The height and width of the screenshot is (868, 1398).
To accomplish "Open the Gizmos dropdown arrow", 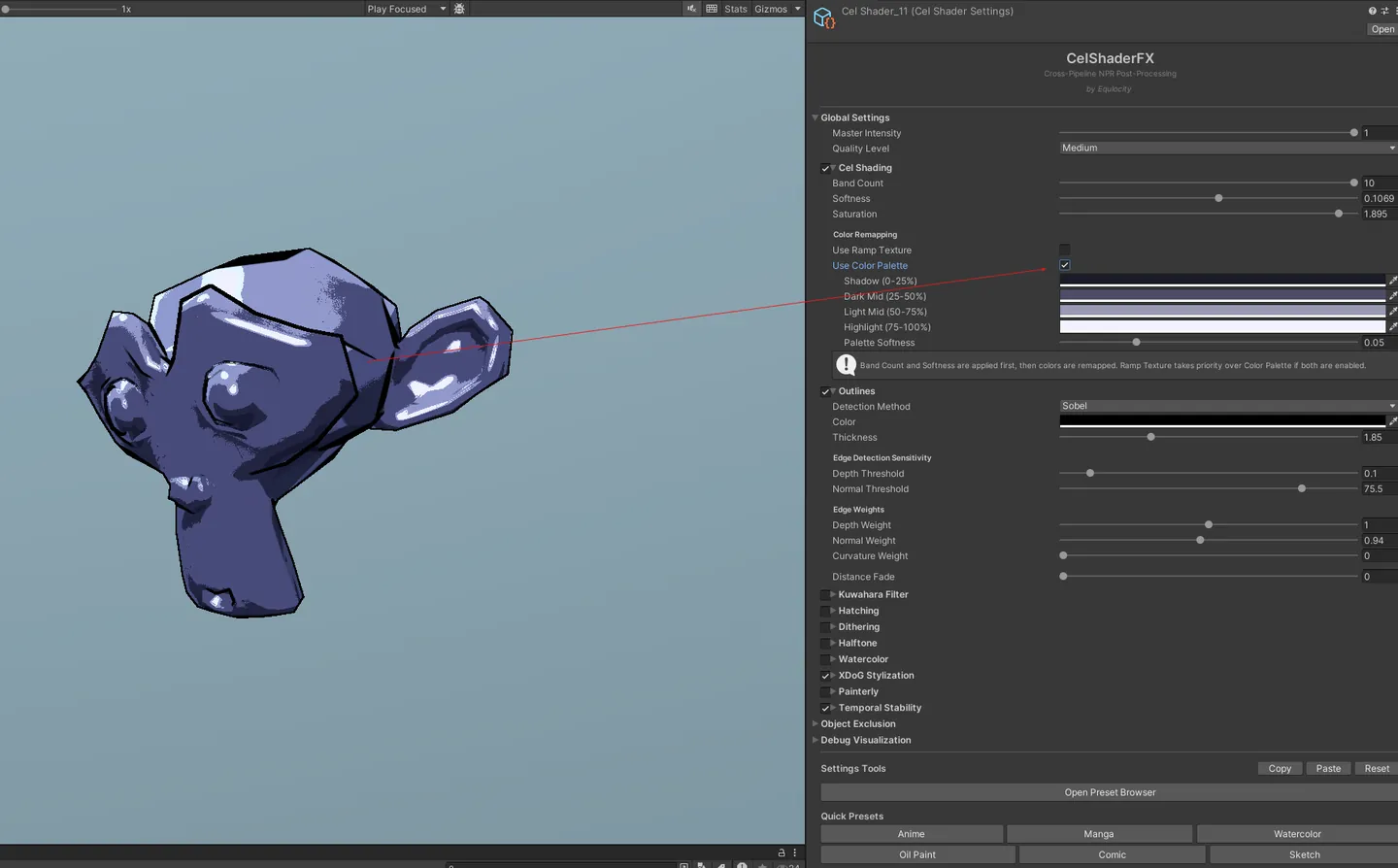I will point(798,9).
